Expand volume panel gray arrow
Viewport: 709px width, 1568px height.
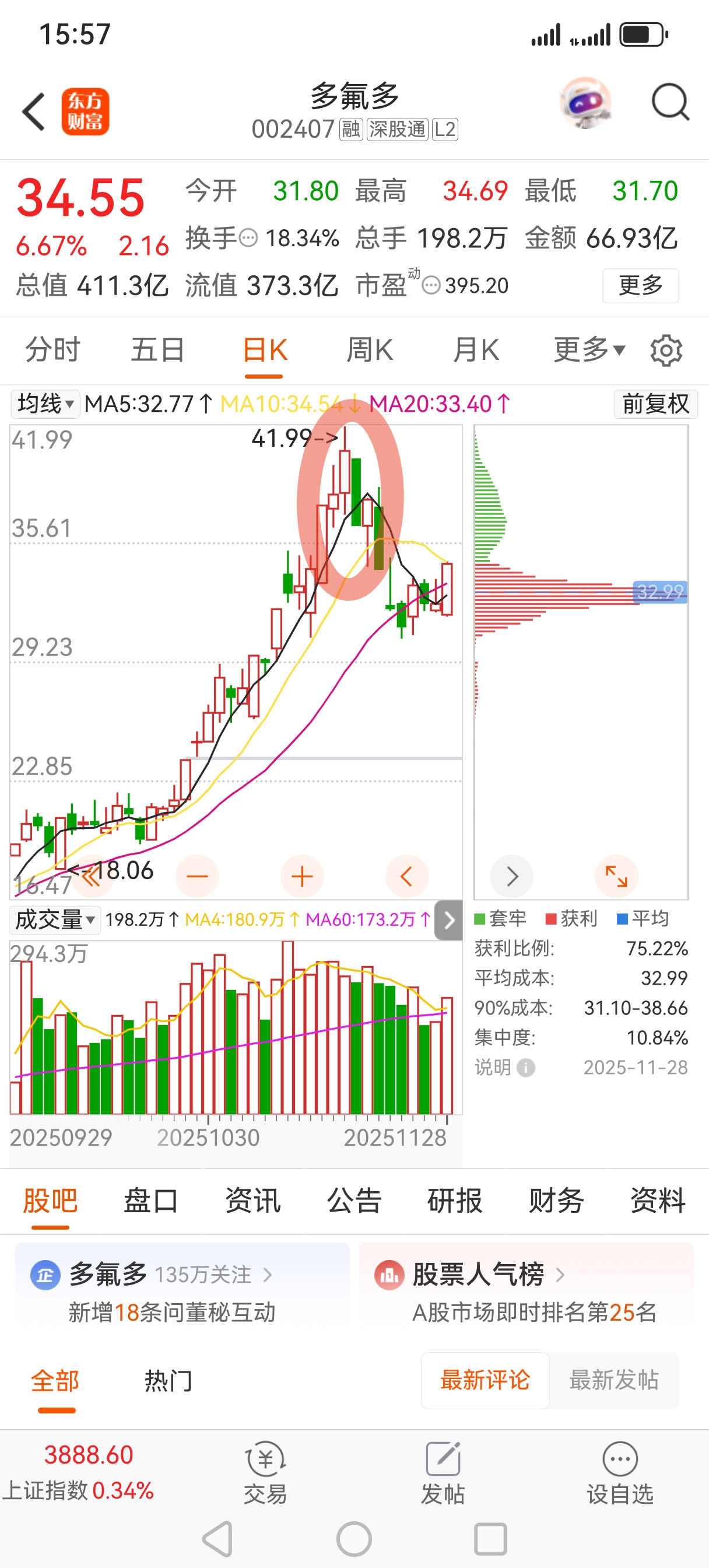(x=448, y=919)
